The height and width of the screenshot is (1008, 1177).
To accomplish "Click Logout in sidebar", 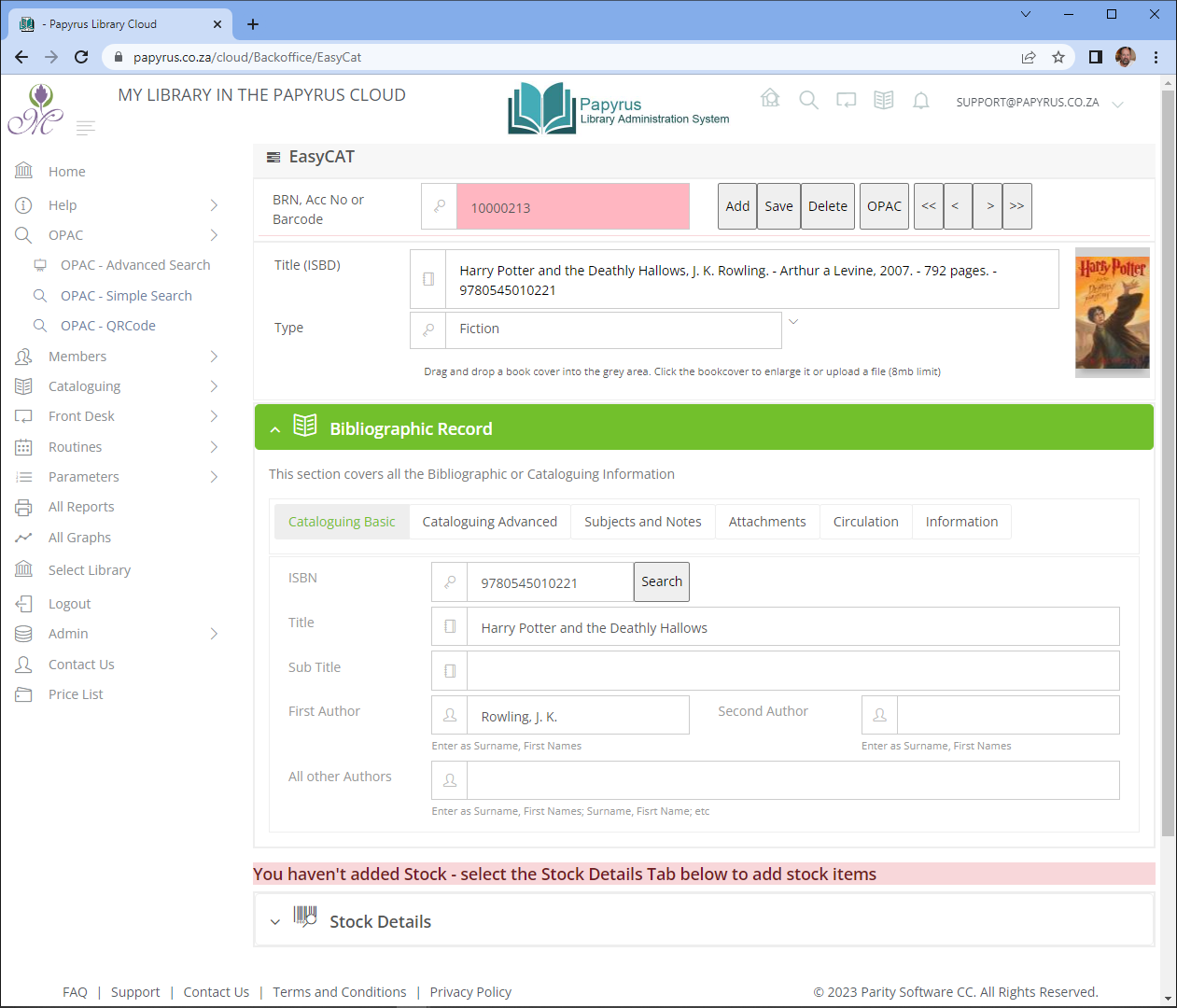I will click(69, 604).
